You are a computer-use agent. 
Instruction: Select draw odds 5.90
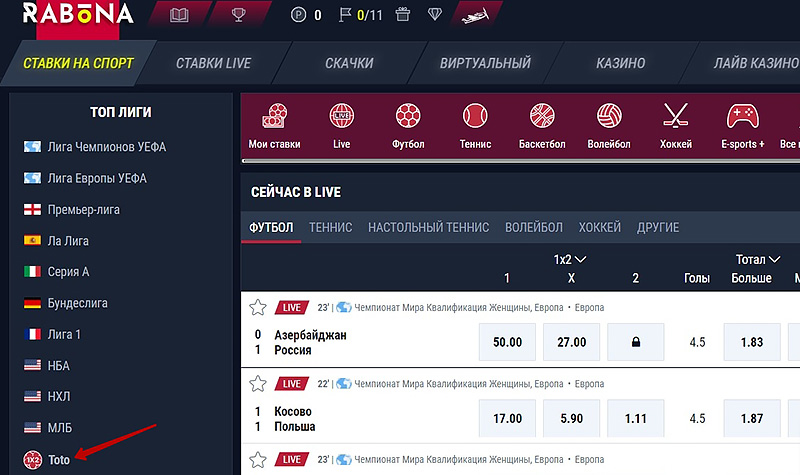[x=571, y=418]
